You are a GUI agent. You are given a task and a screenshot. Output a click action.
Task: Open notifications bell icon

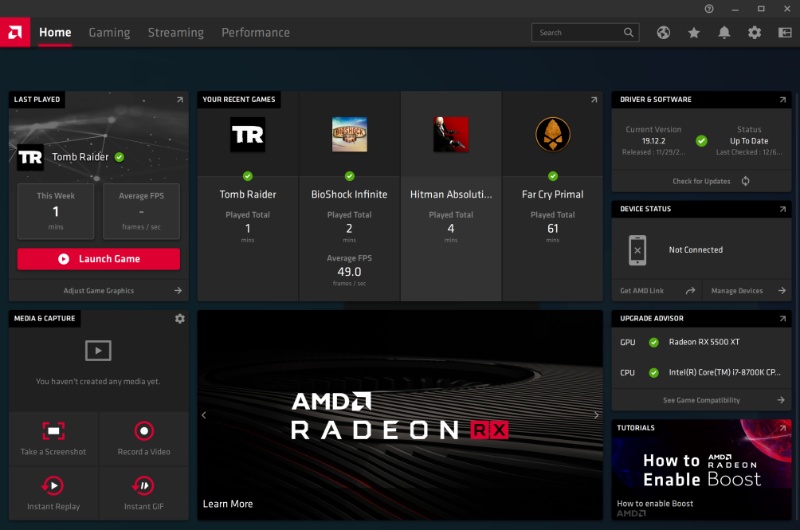pyautogui.click(x=724, y=33)
